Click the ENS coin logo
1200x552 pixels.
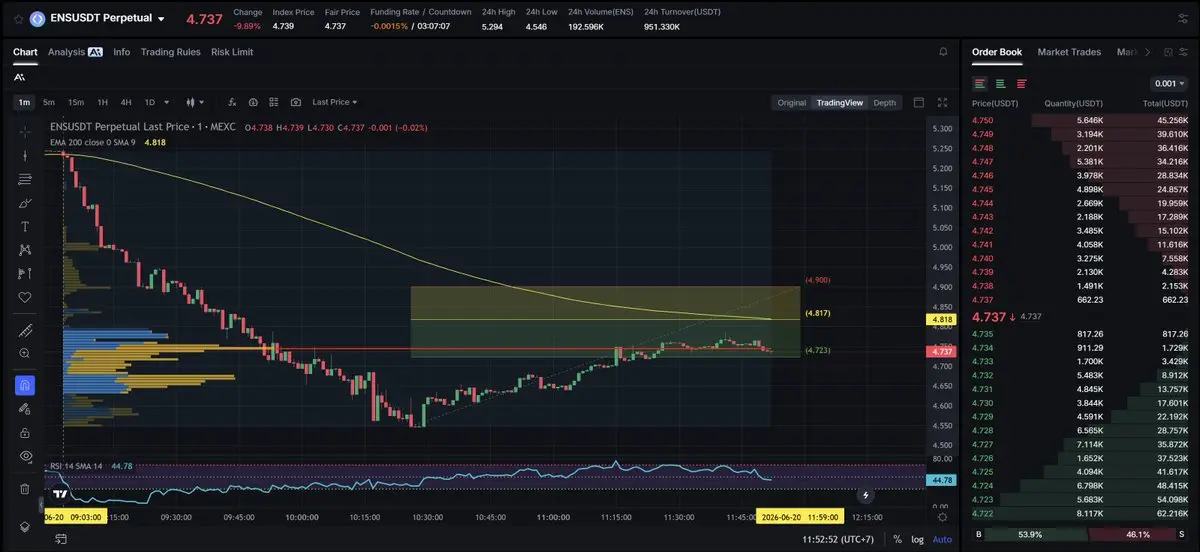pos(38,18)
